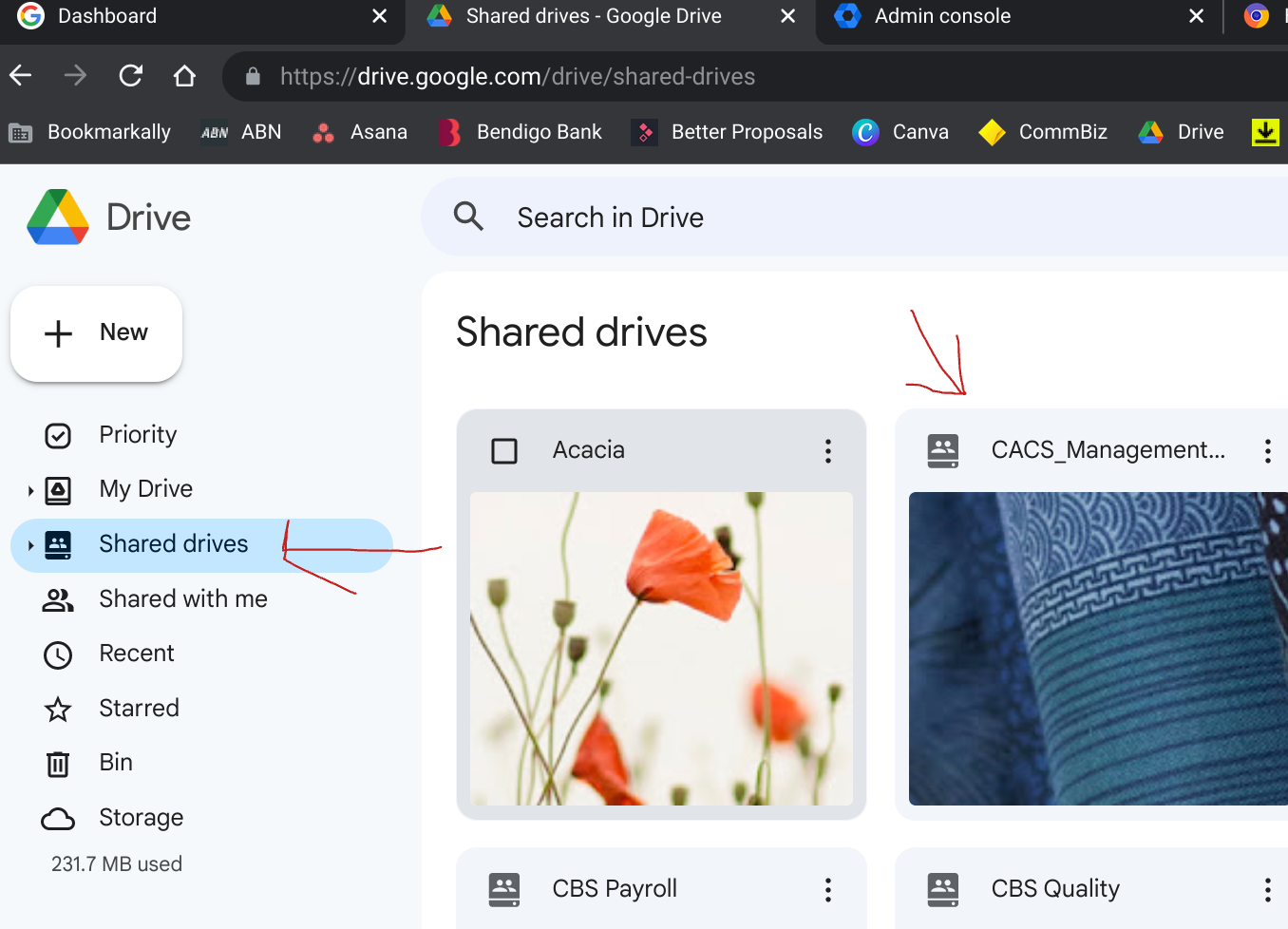This screenshot has width=1288, height=929.
Task: Click the search magnifier icon
Action: click(x=468, y=217)
